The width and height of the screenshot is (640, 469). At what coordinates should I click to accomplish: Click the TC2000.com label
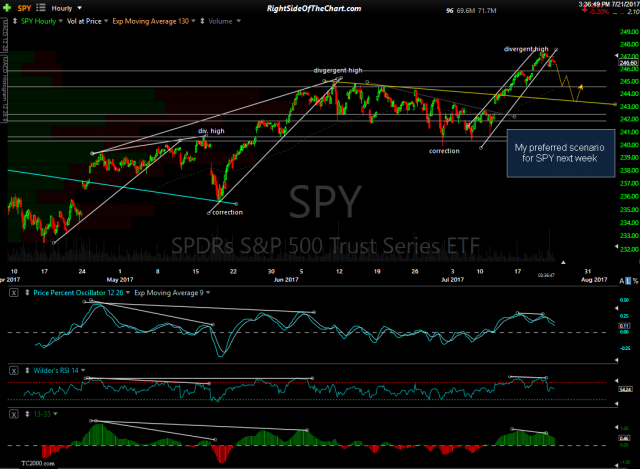click(x=38, y=463)
